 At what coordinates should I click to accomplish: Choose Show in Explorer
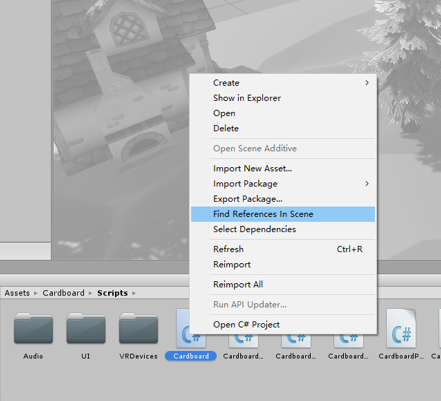click(283, 98)
